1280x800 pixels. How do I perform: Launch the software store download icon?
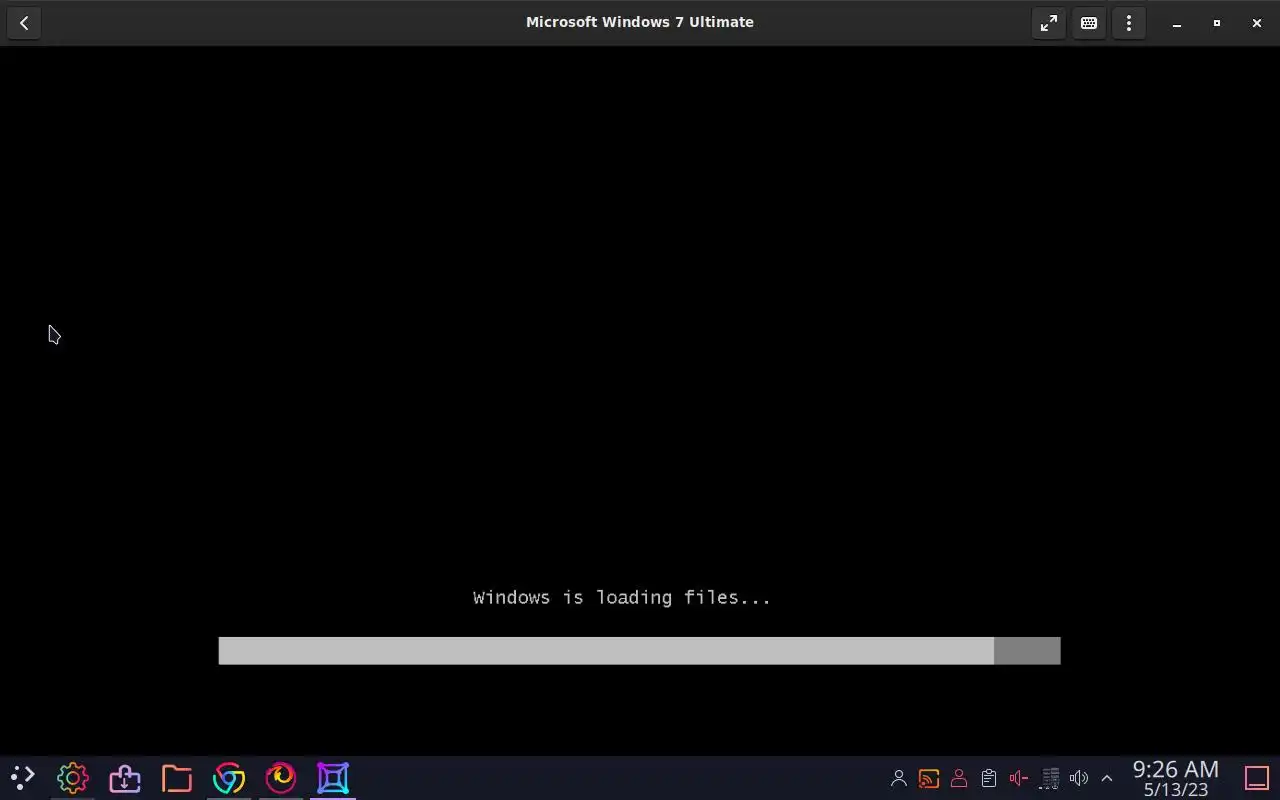tap(125, 778)
